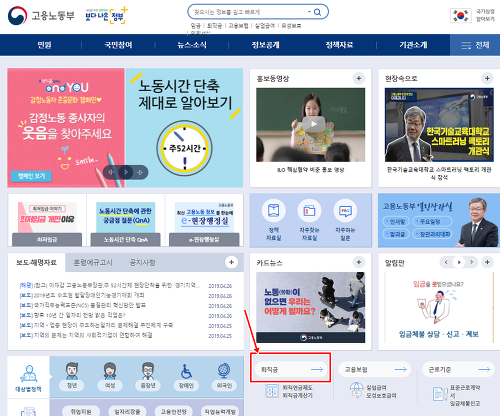
Task: Expand 카드뉴스 with its plus button
Action: click(359, 263)
